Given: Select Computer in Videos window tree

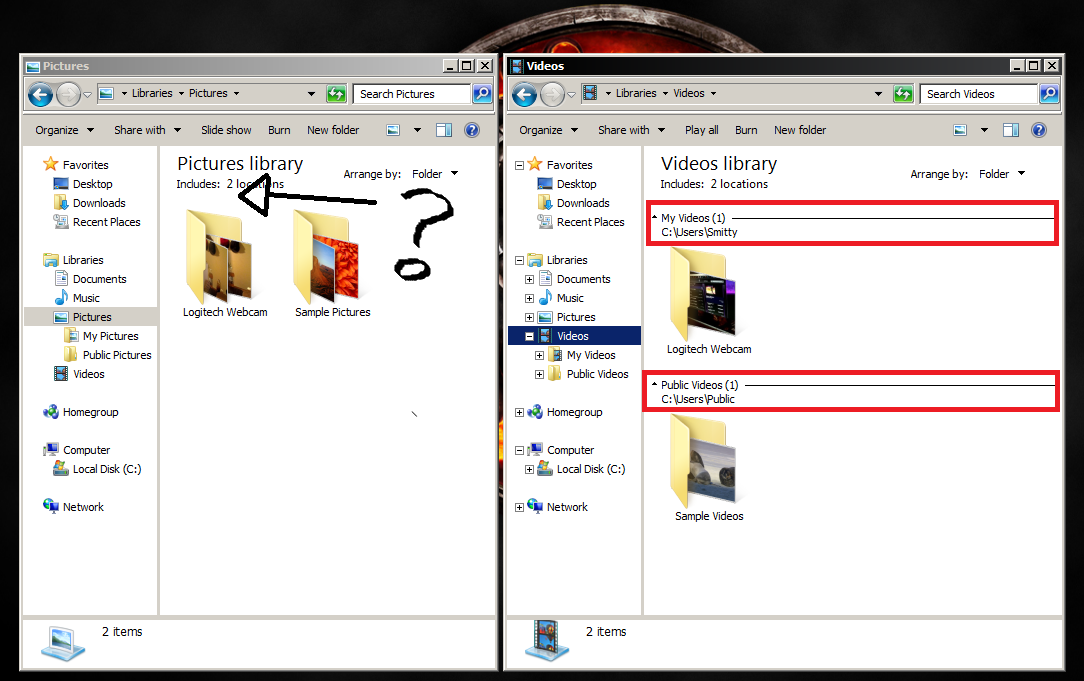Looking at the screenshot, I should tap(570, 450).
